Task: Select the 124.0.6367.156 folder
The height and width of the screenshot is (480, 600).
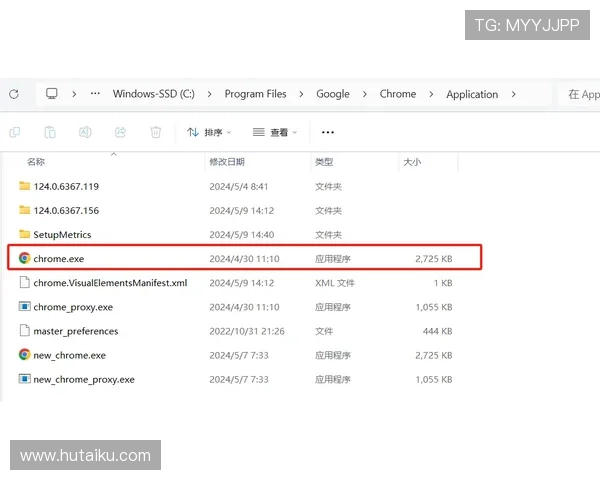Action: coord(66,210)
